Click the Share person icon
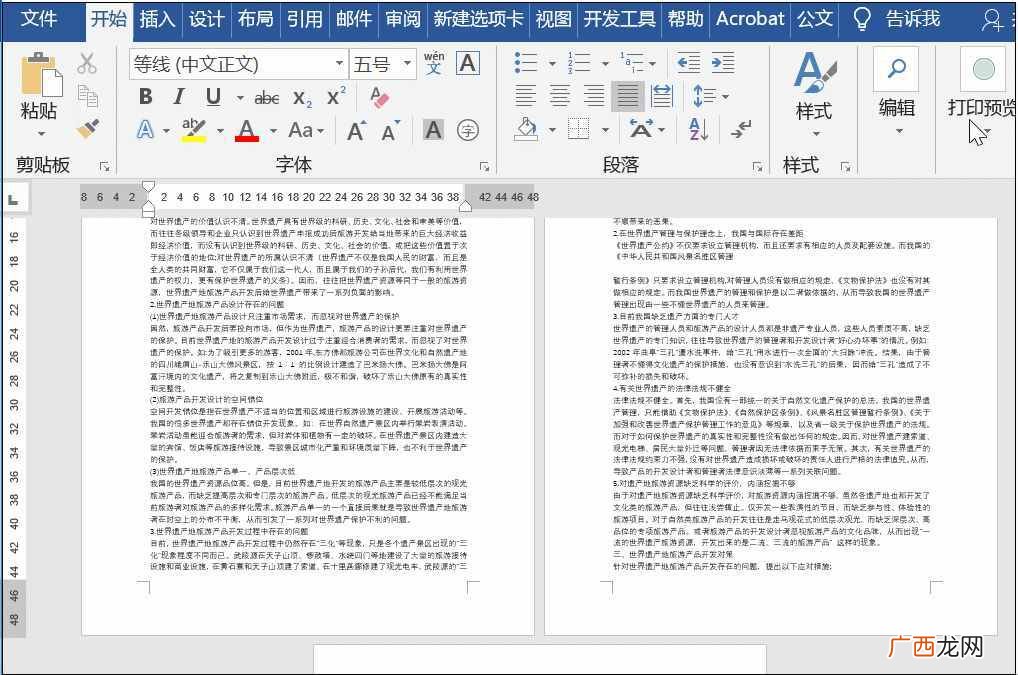The image size is (1018, 675). (992, 19)
